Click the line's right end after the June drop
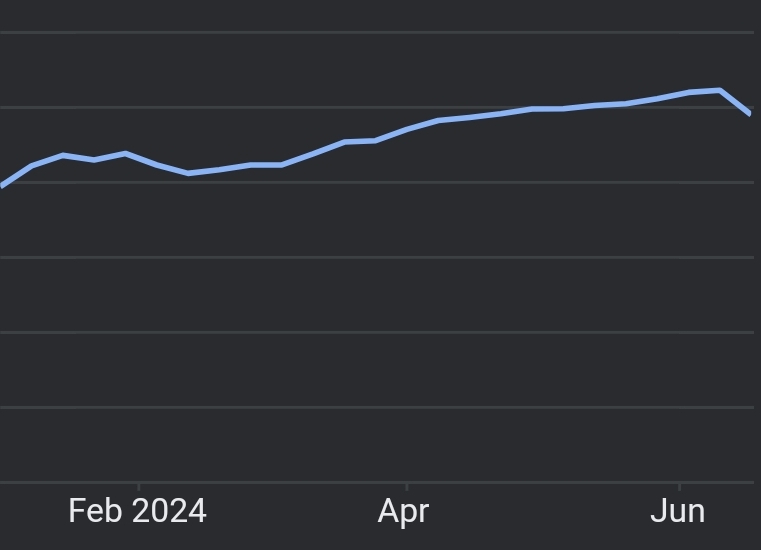 point(750,114)
